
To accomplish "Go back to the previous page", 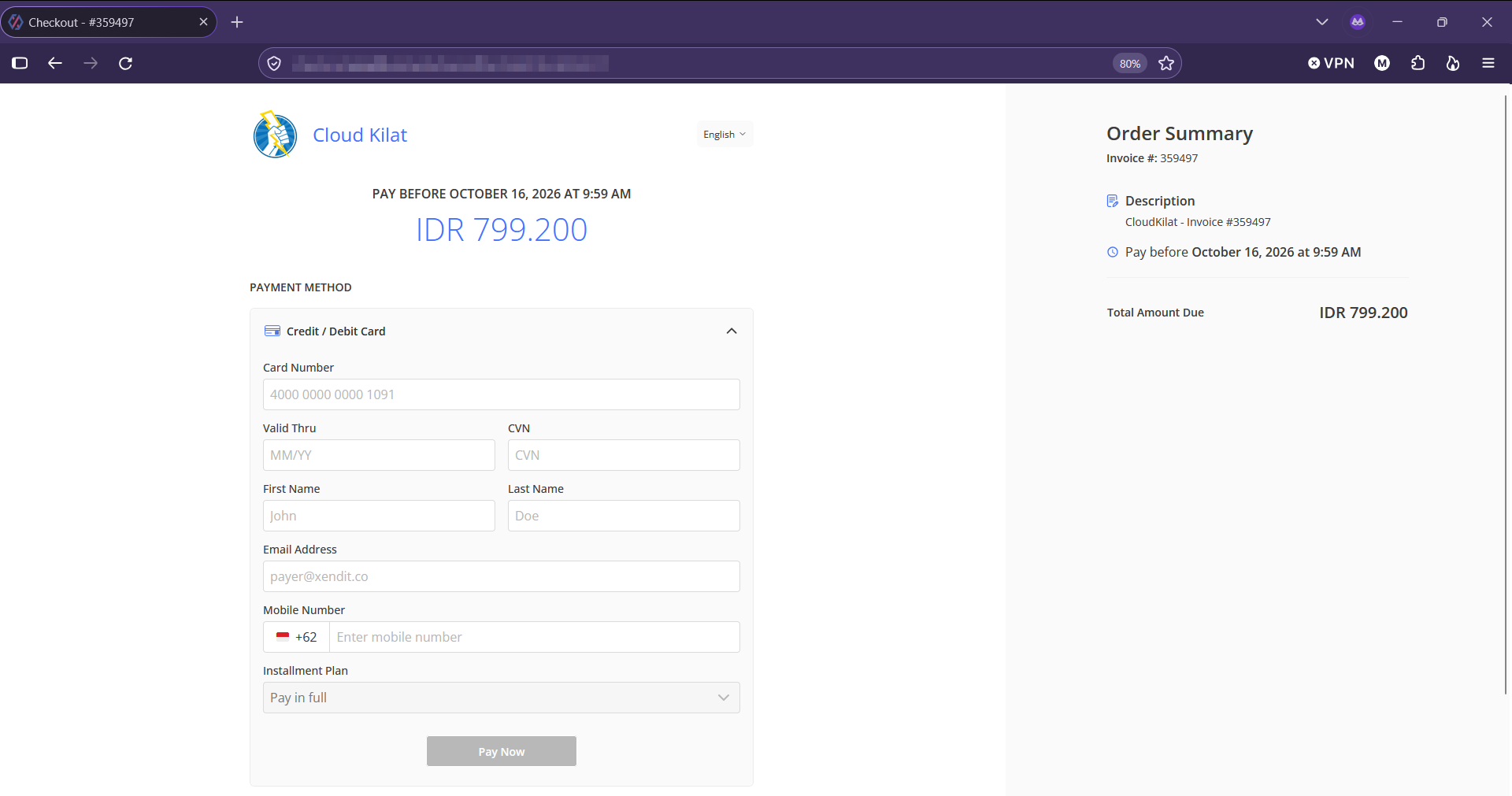I will (55, 63).
